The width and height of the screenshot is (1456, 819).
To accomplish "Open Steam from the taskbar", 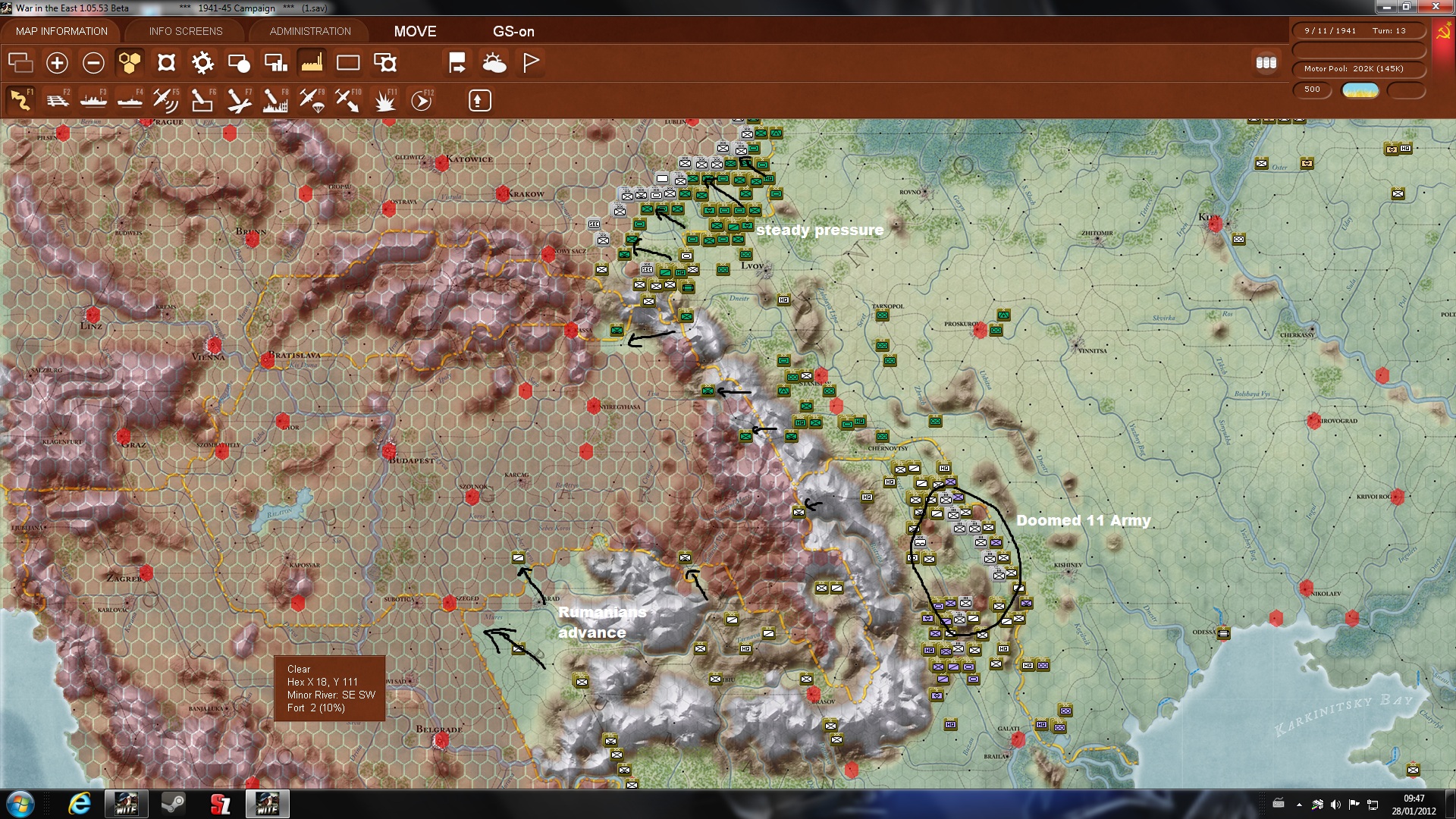I will tap(173, 804).
